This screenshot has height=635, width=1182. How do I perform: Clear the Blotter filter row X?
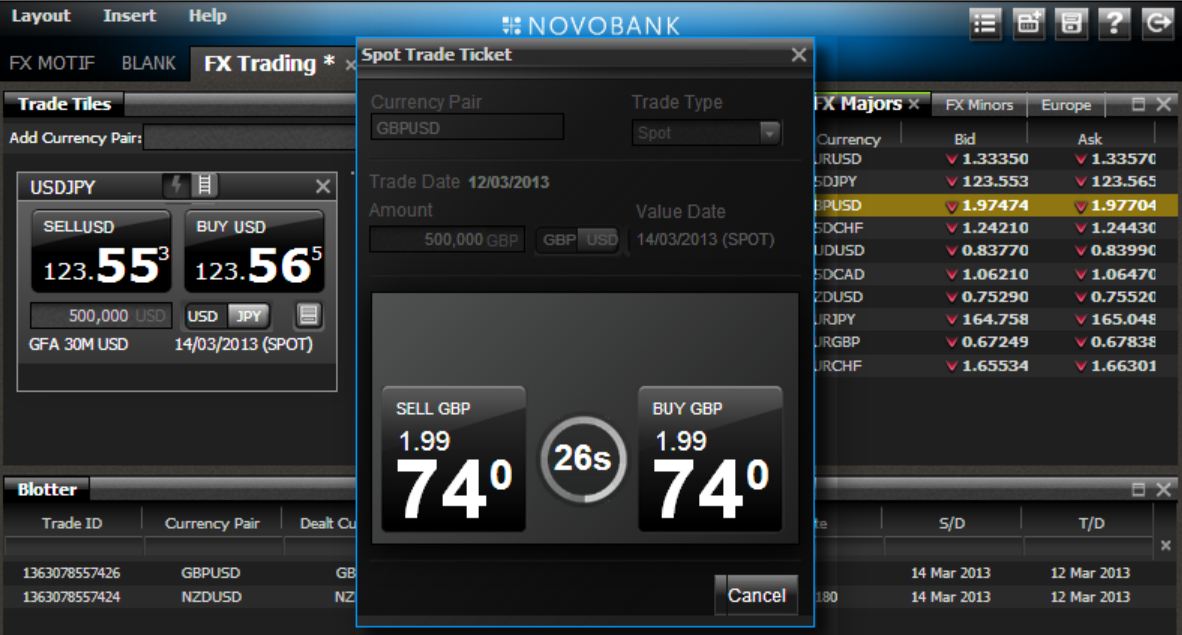coord(1165,545)
